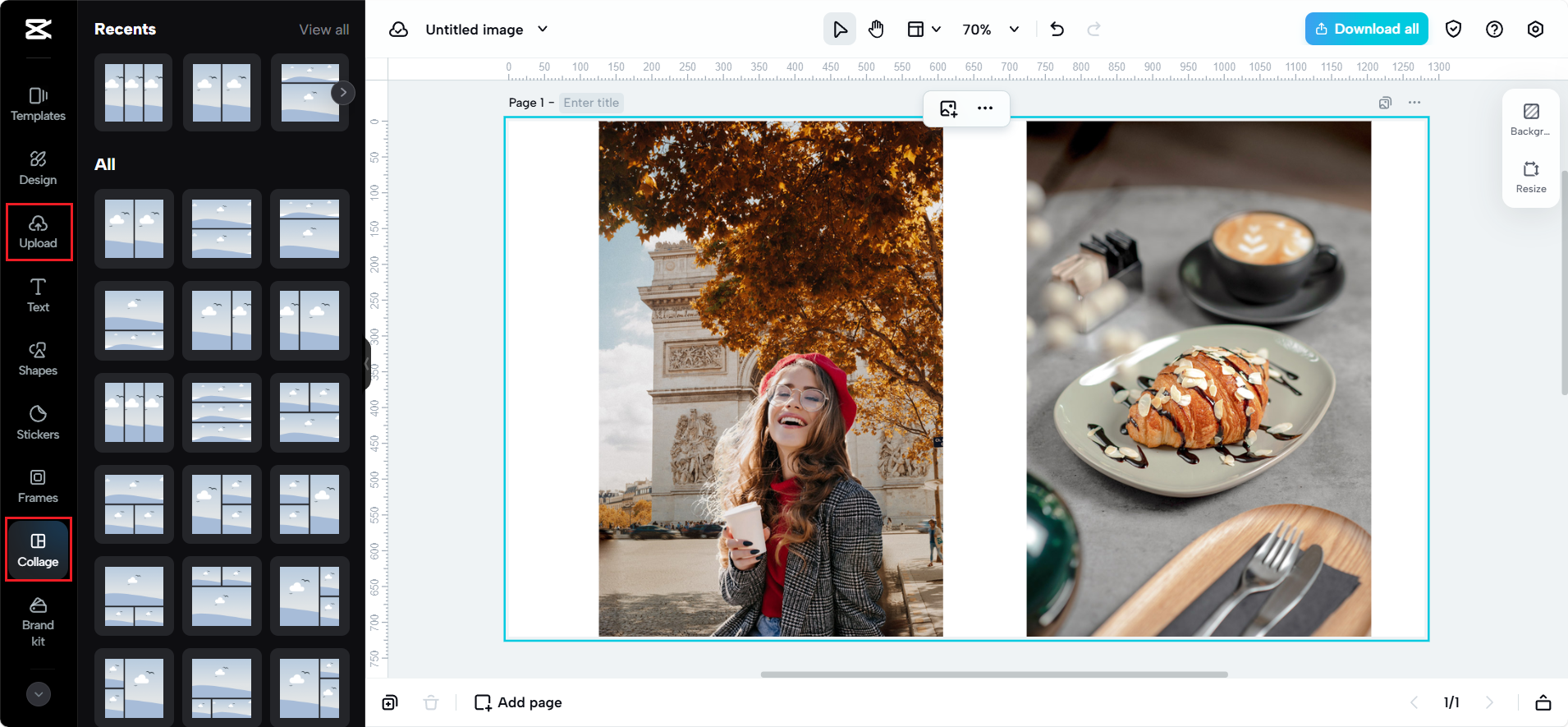Click View all recents link
The height and width of the screenshot is (727, 1568).
[x=323, y=30]
